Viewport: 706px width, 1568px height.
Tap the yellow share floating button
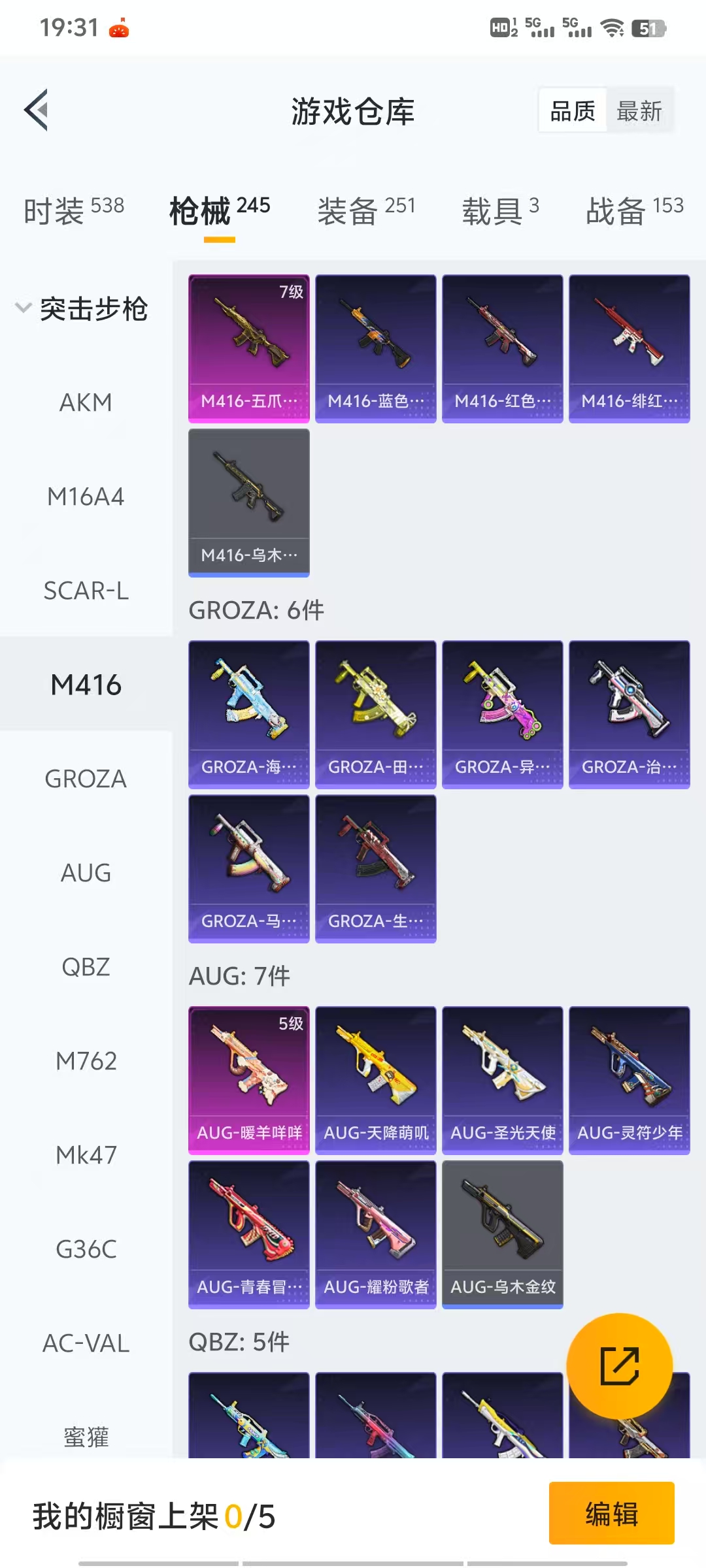click(x=619, y=1366)
